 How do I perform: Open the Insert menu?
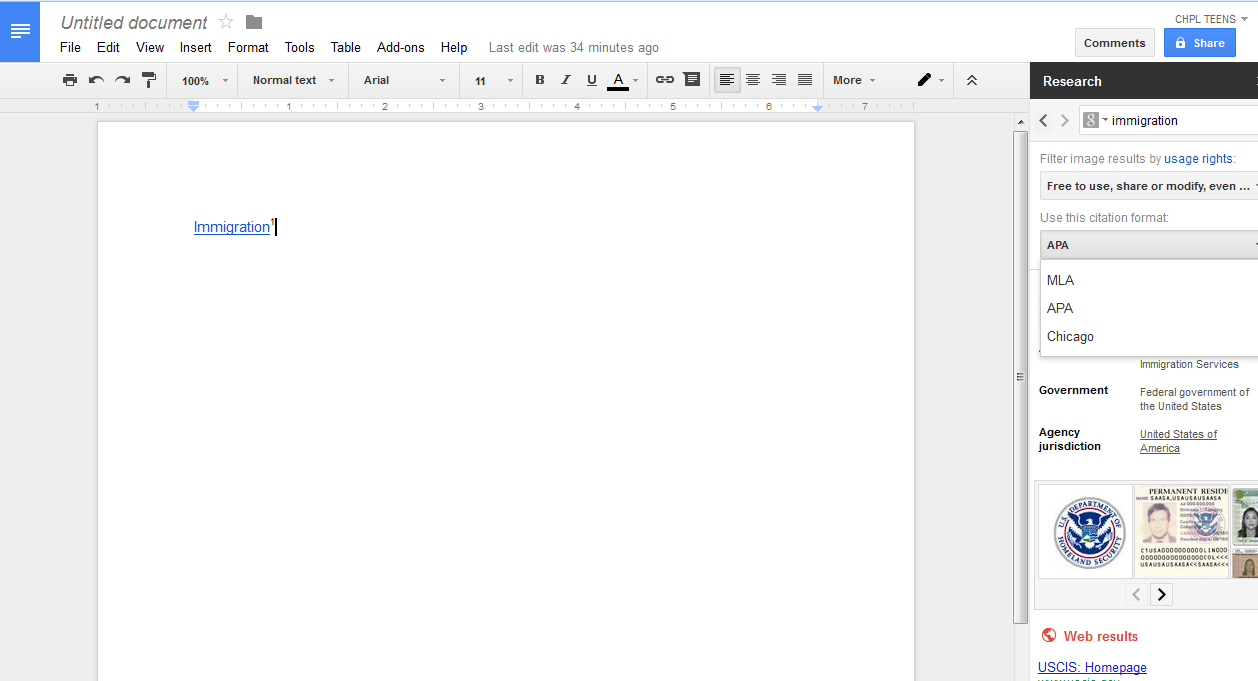(196, 47)
